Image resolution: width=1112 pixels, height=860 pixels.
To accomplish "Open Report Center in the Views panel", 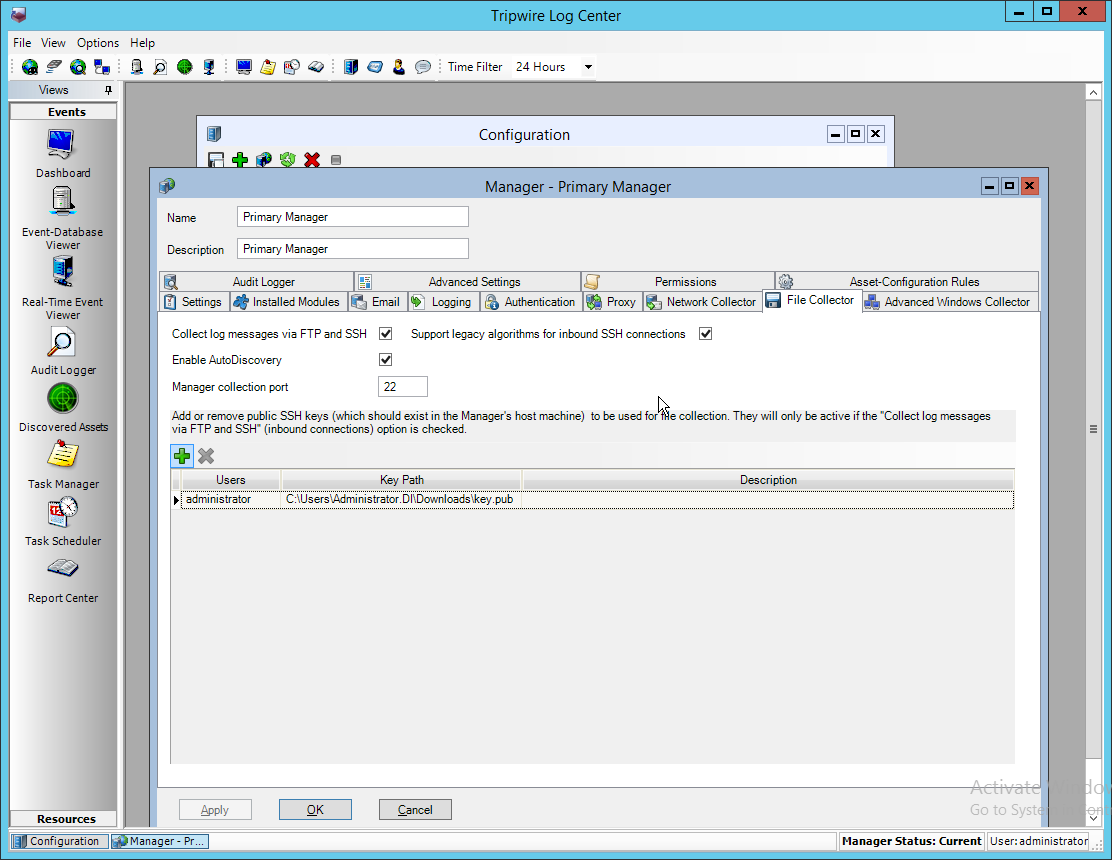I will tap(63, 580).
